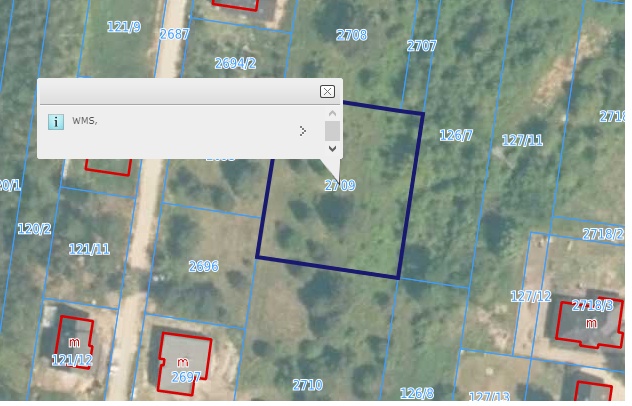Close the WMS info popup
This screenshot has width=632, height=406.
coord(327,91)
